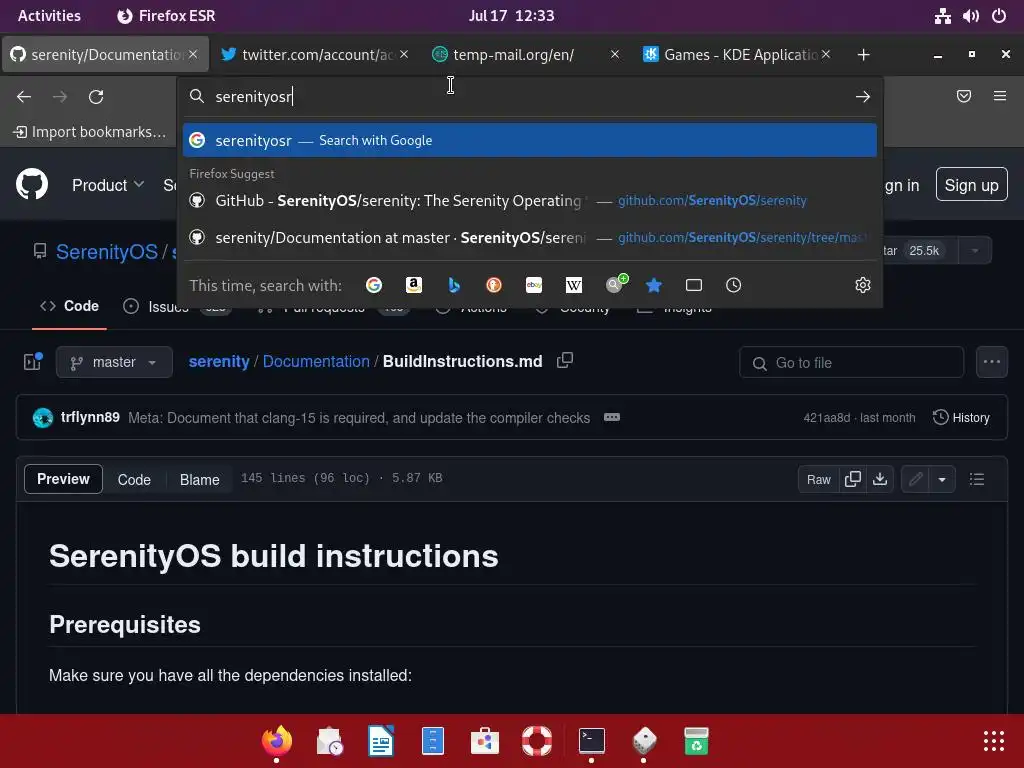This screenshot has height=768, width=1024.
Task: Click the Google search engine shortcut icon
Action: point(374,285)
